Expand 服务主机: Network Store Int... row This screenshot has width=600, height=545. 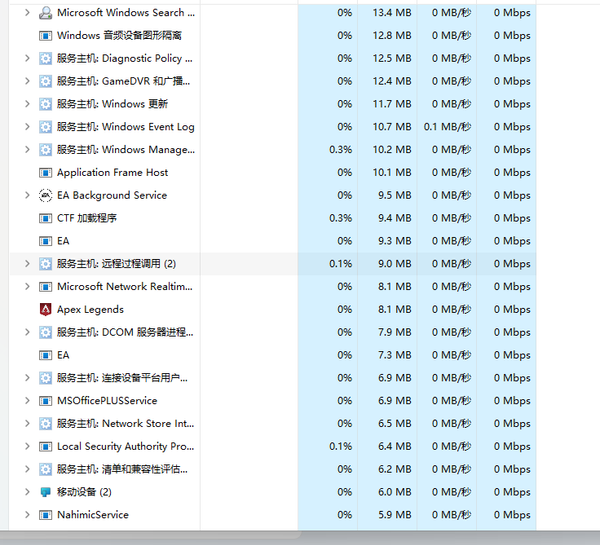pyautogui.click(x=27, y=423)
